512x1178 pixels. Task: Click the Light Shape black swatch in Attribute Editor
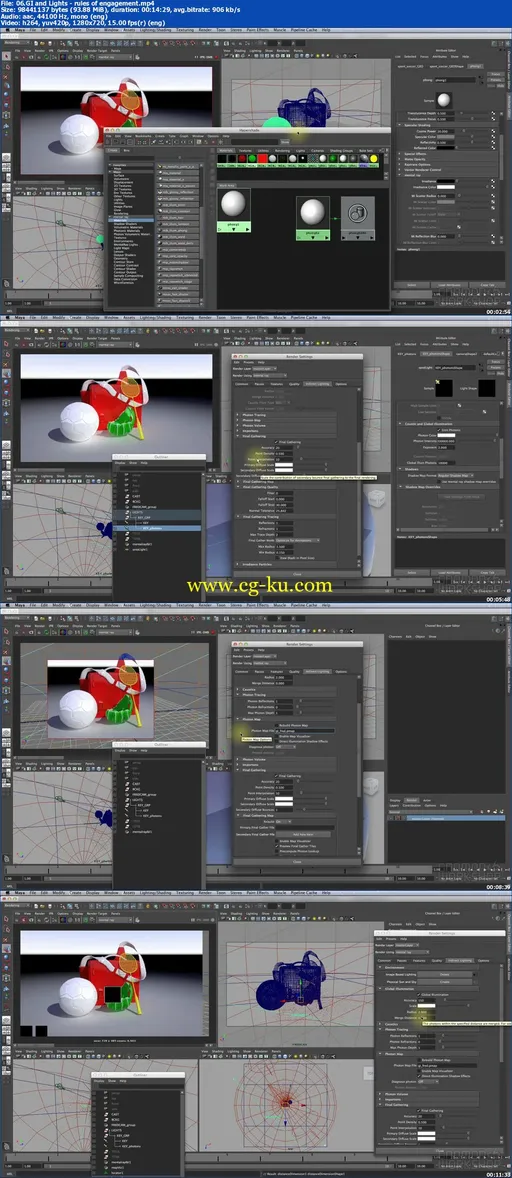pyautogui.click(x=486, y=388)
